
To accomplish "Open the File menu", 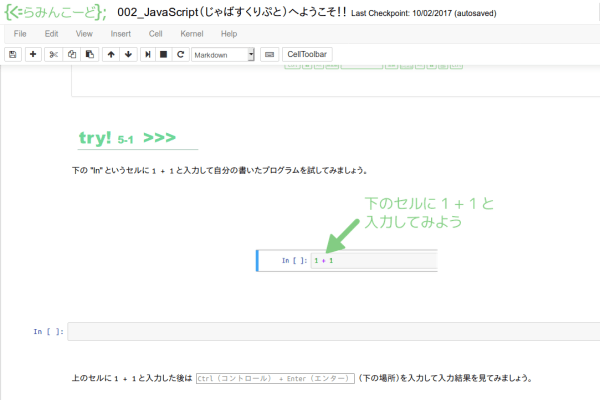I will tap(20, 34).
